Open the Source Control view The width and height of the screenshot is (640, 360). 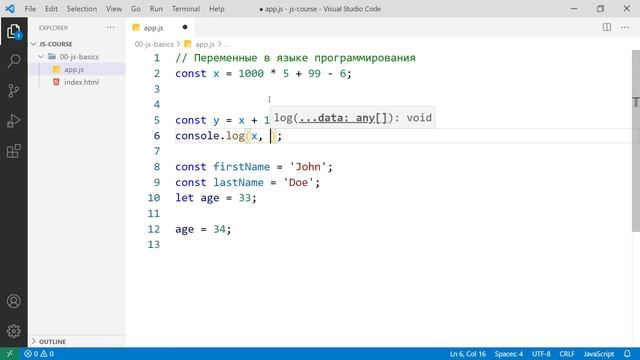(x=13, y=91)
